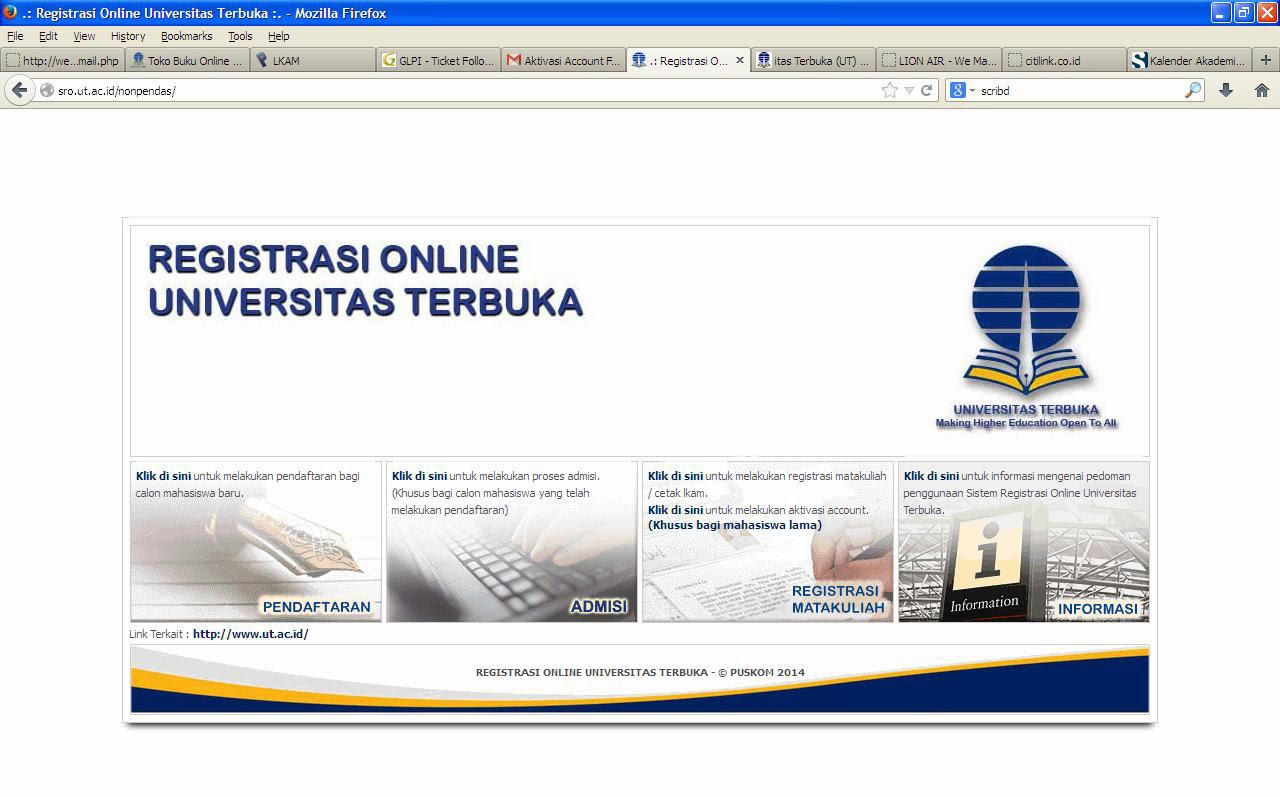Switch to the http://we...mail.php tab
Viewport: 1280px width, 797px height.
[63, 60]
